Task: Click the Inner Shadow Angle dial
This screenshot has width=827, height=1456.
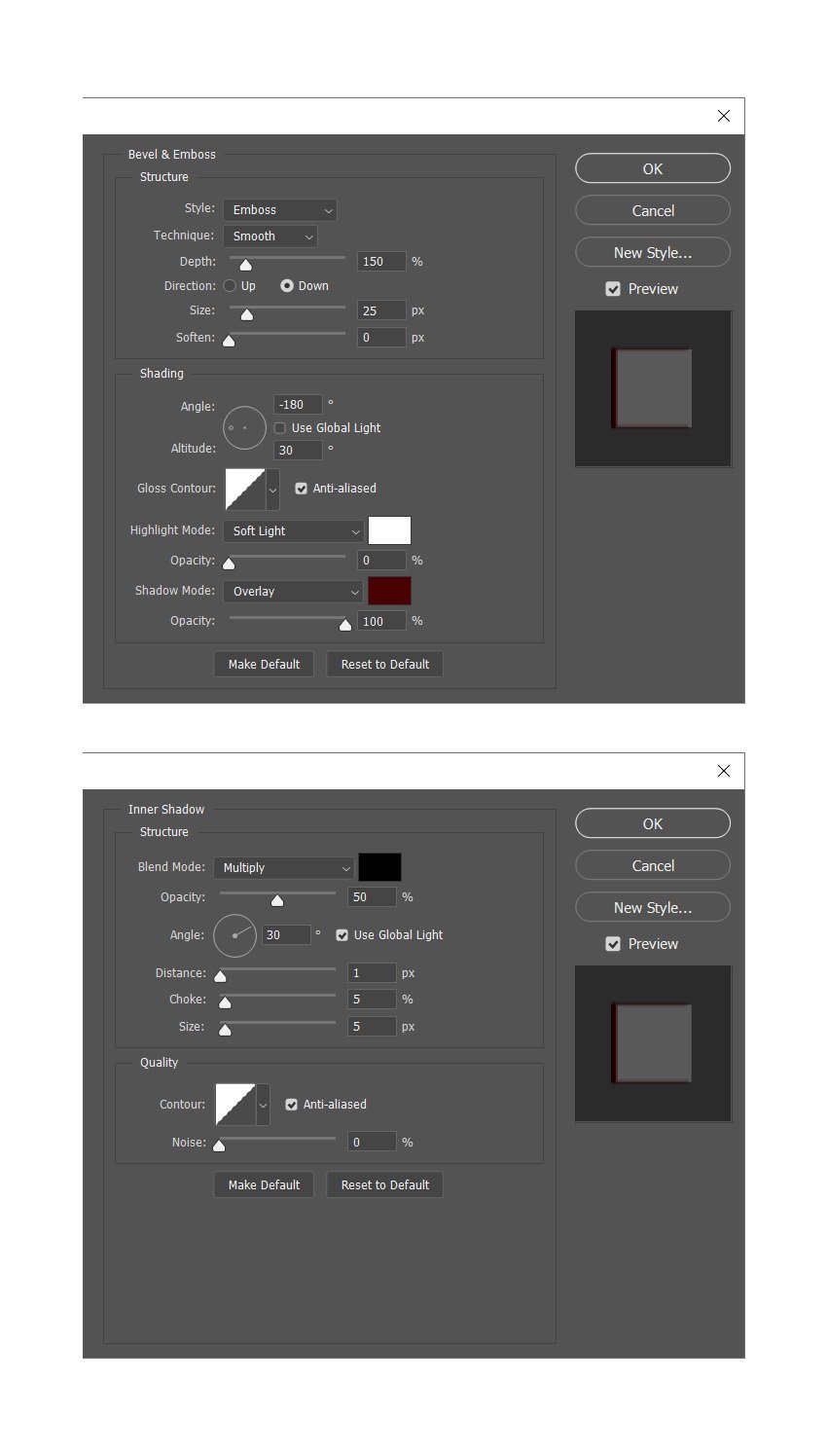Action: coord(234,935)
